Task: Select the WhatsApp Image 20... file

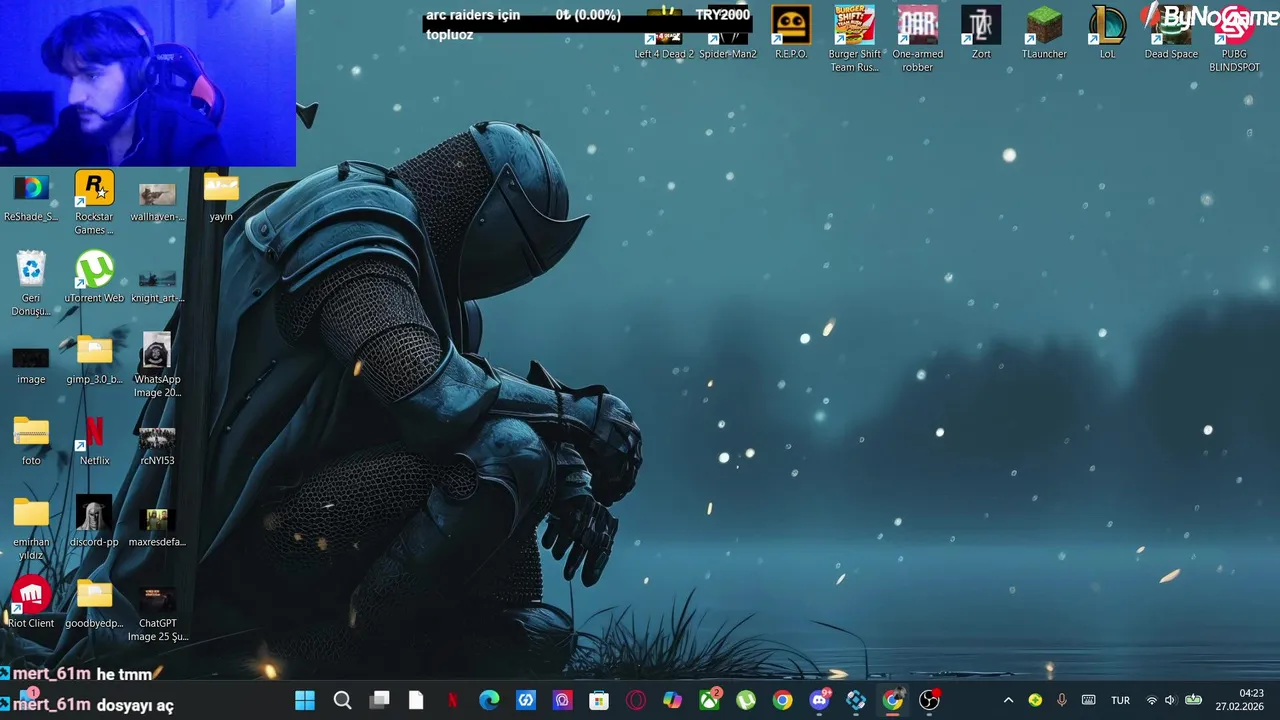Action: (157, 365)
